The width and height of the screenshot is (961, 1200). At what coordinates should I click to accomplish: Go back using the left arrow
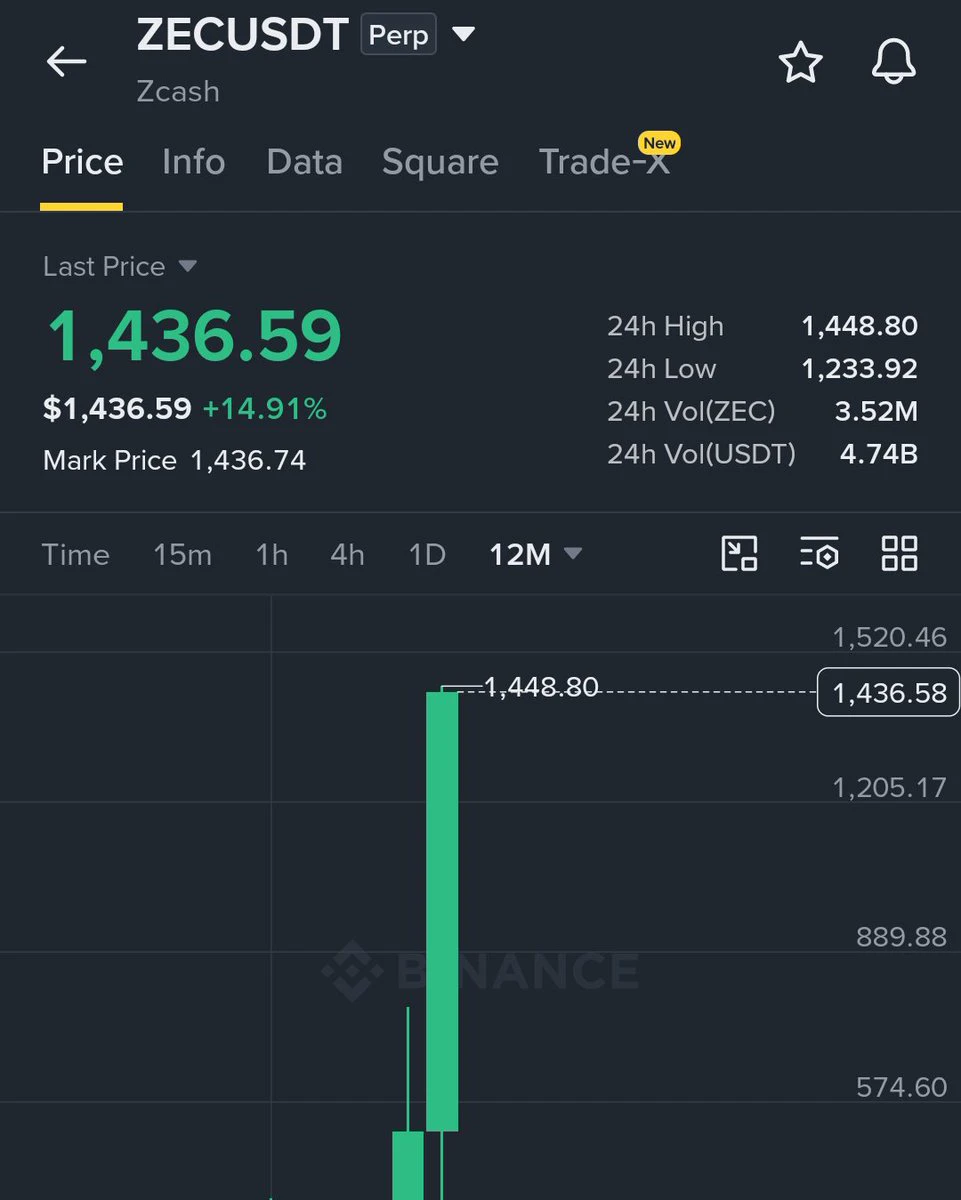67,62
